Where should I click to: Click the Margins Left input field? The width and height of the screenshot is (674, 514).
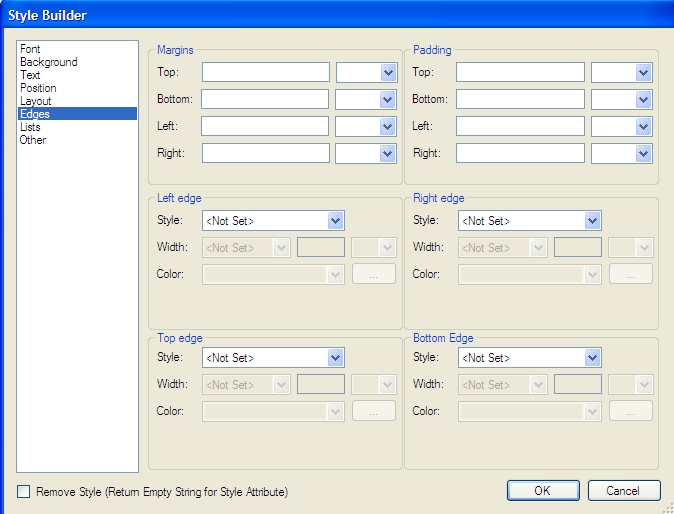pos(265,126)
